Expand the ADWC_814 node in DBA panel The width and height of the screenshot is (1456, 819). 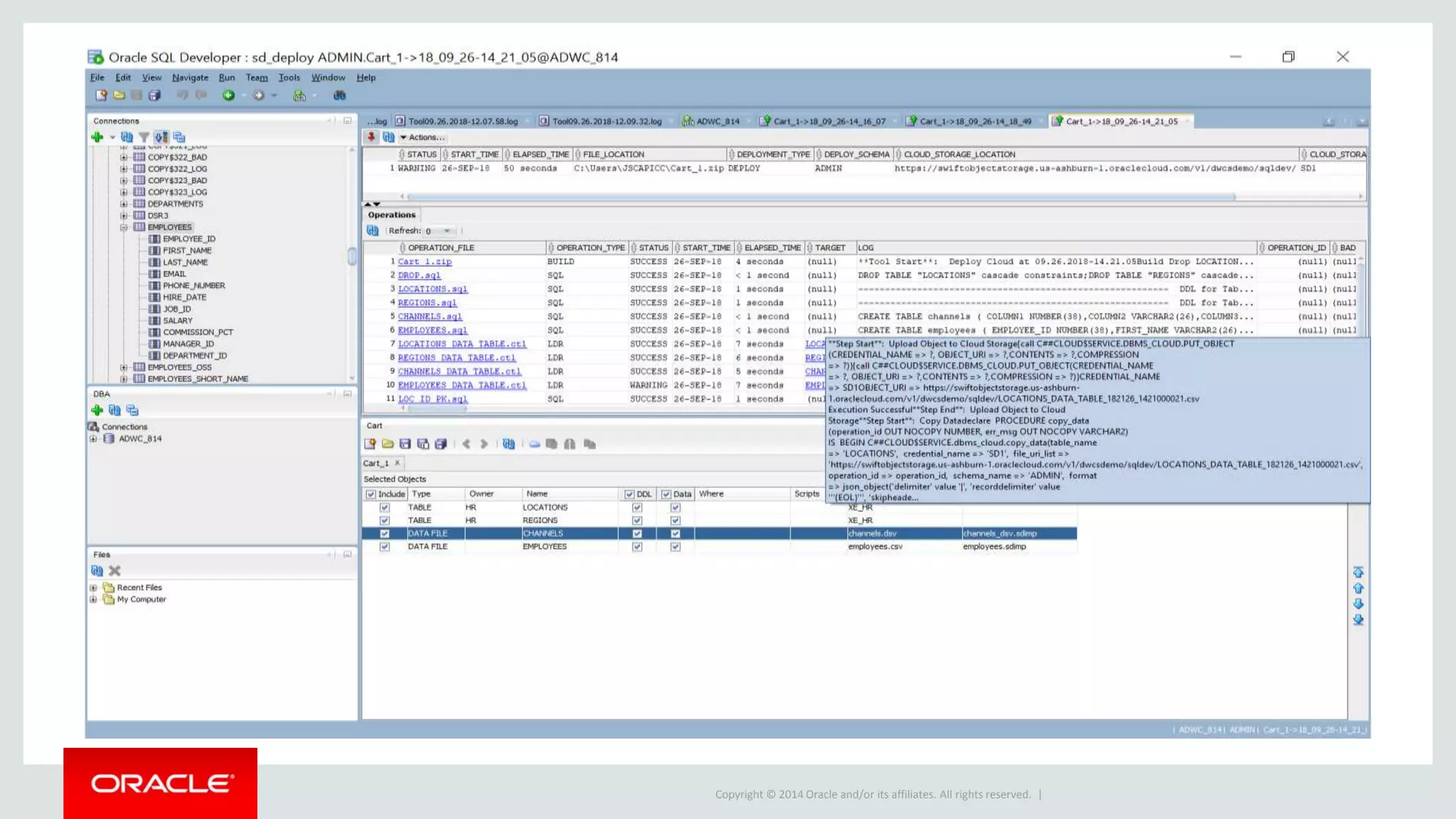coord(93,439)
